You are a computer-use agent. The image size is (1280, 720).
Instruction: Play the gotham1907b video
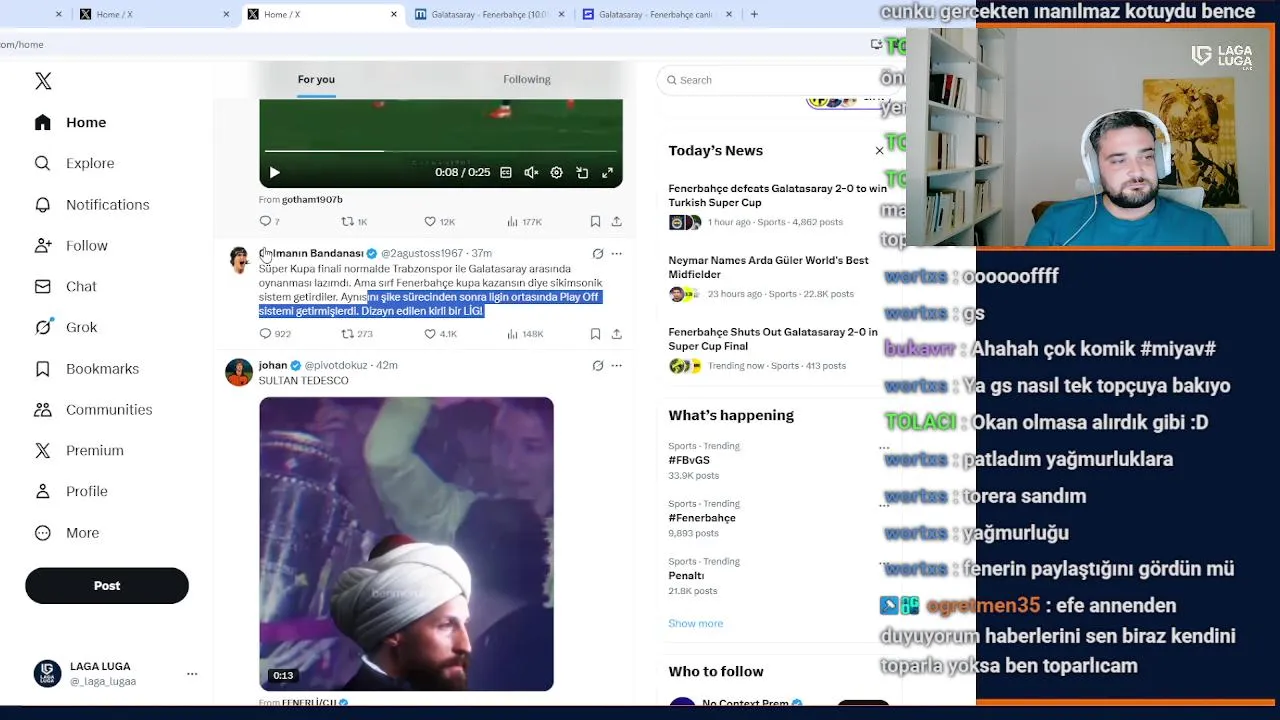(x=275, y=172)
